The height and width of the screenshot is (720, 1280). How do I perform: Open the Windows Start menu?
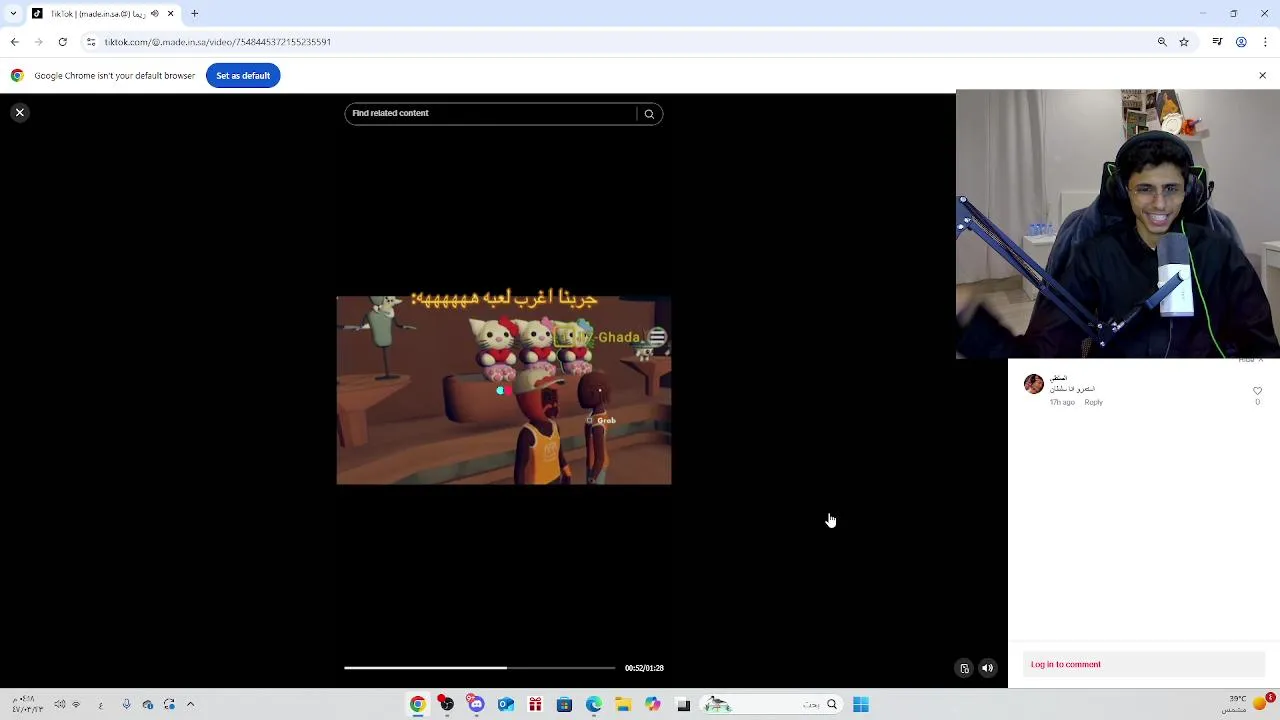[x=861, y=705]
